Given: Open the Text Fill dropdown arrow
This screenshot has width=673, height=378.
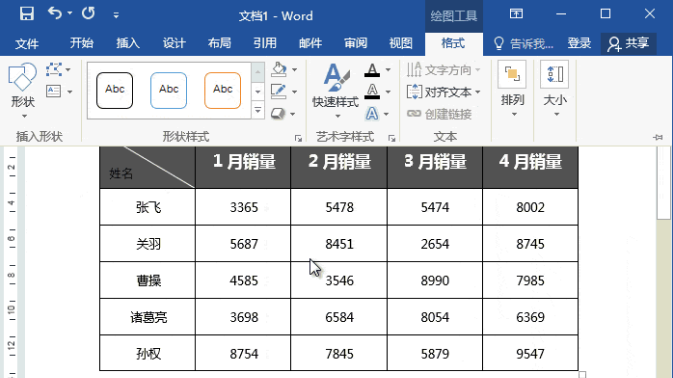Looking at the screenshot, I should [x=388, y=70].
